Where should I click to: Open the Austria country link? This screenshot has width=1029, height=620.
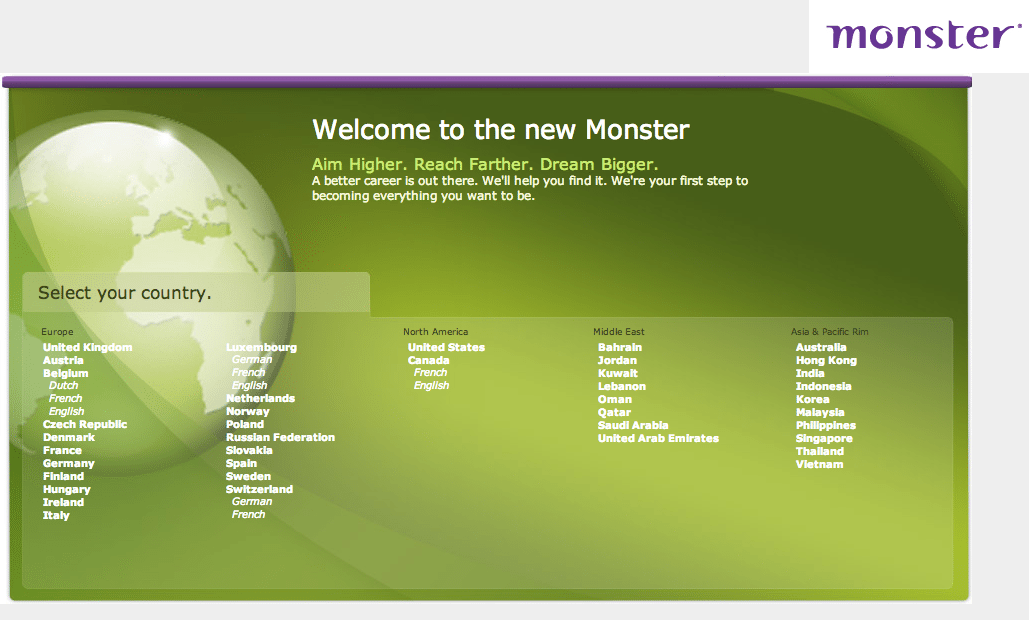[63, 360]
